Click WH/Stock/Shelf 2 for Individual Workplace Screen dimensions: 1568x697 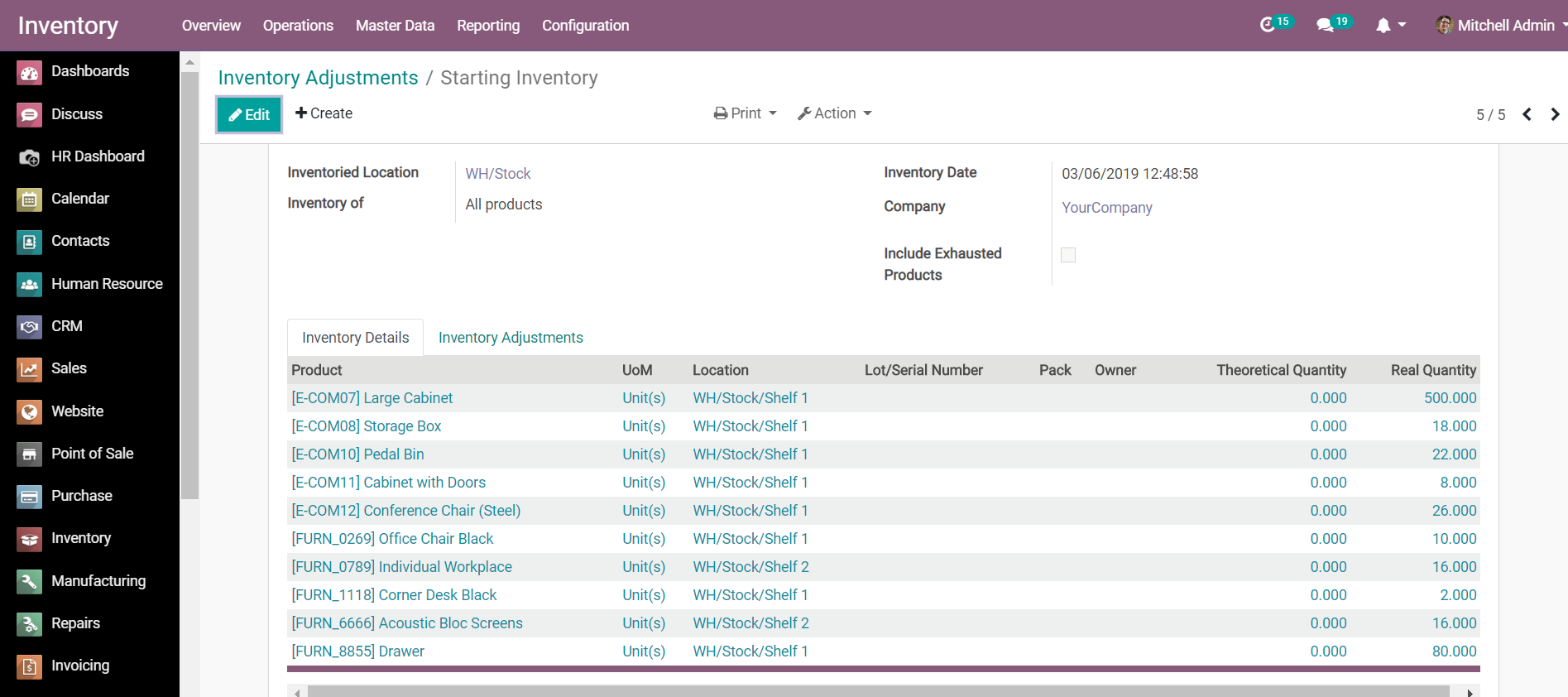[750, 567]
